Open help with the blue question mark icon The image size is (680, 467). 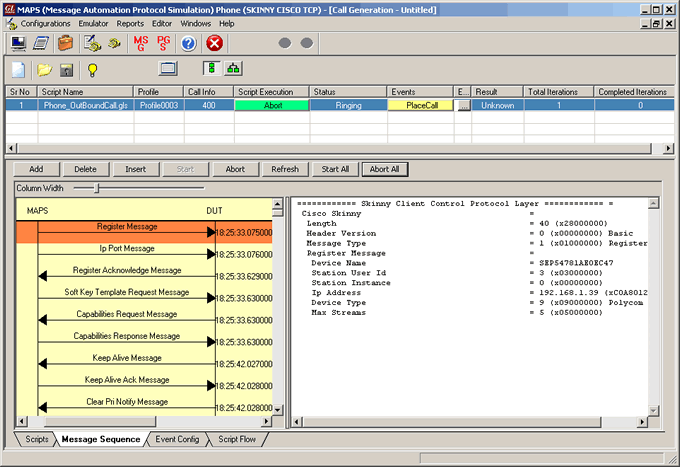point(188,43)
